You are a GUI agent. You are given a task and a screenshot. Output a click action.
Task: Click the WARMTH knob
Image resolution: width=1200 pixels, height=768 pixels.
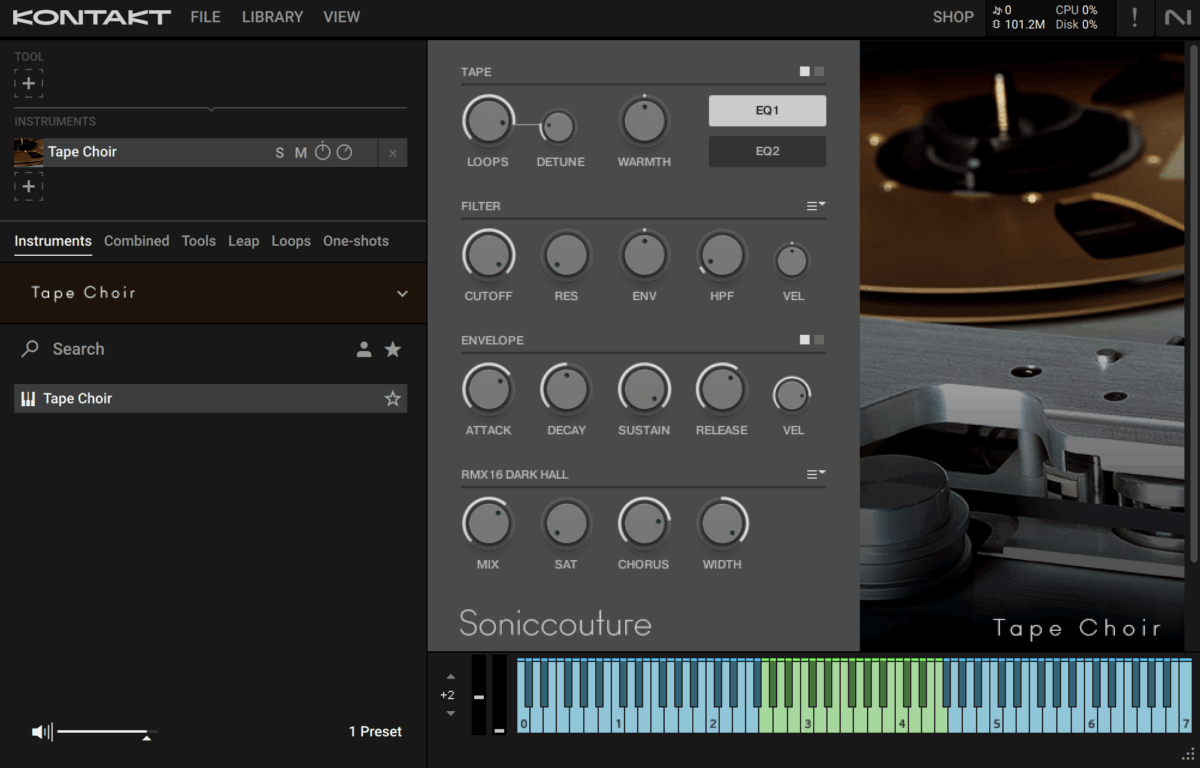(x=644, y=122)
